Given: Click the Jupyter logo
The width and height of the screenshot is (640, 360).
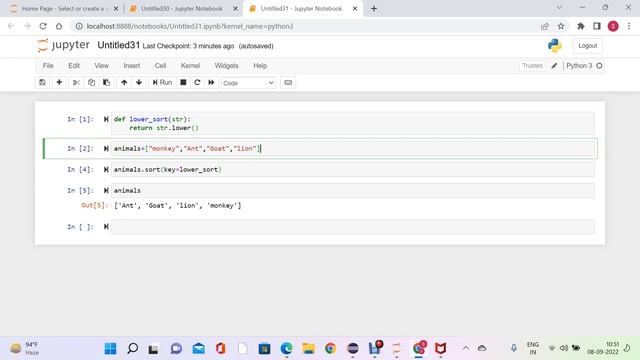Looking at the screenshot, I should coord(64,45).
